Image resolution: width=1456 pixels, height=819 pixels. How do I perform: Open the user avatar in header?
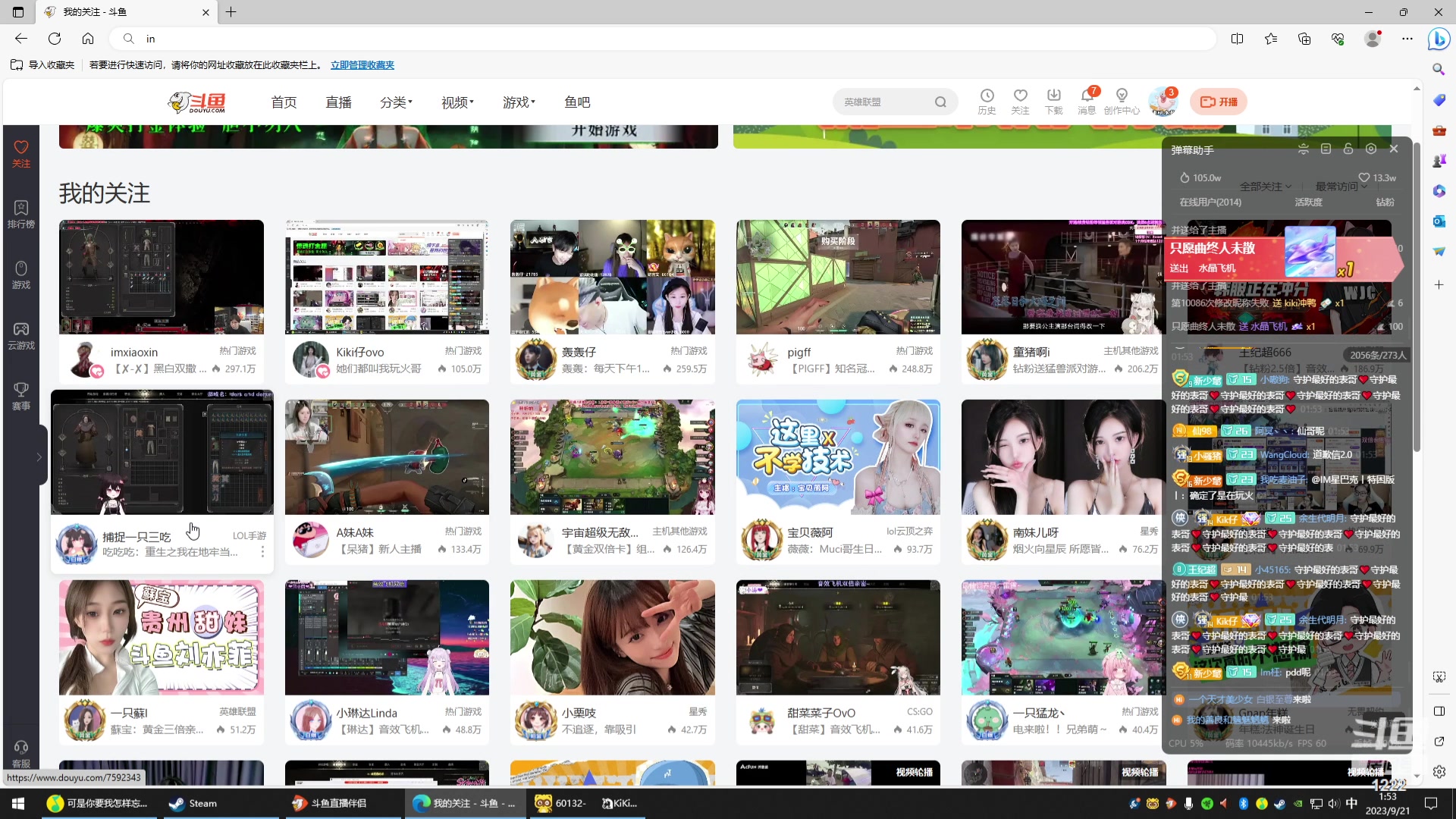1163,102
